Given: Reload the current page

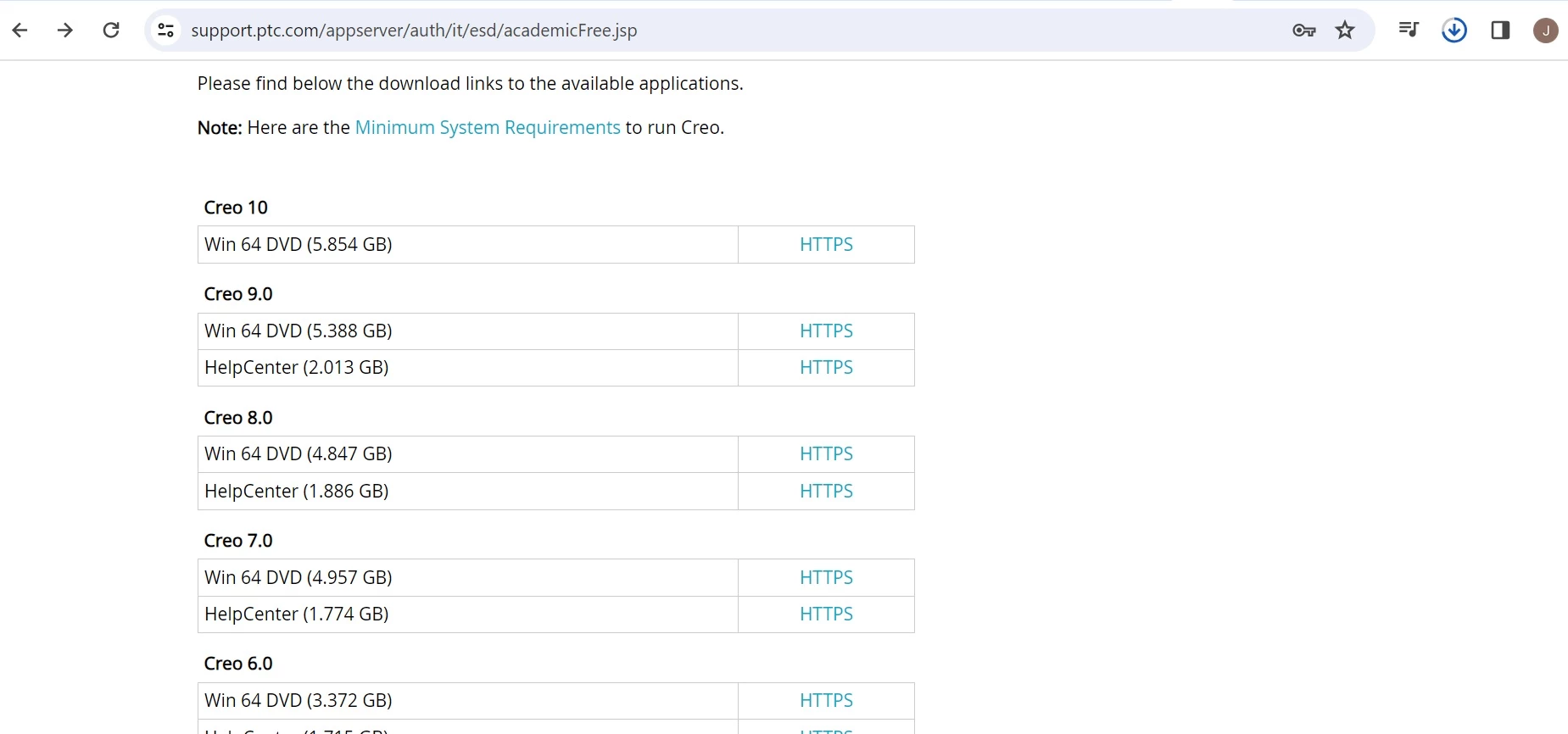Looking at the screenshot, I should pos(111,31).
